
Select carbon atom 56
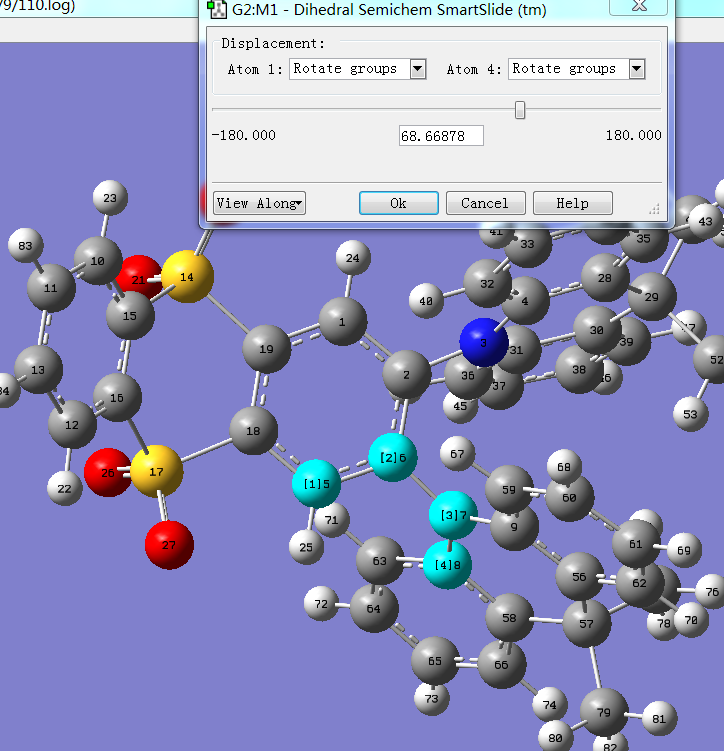pos(579,577)
